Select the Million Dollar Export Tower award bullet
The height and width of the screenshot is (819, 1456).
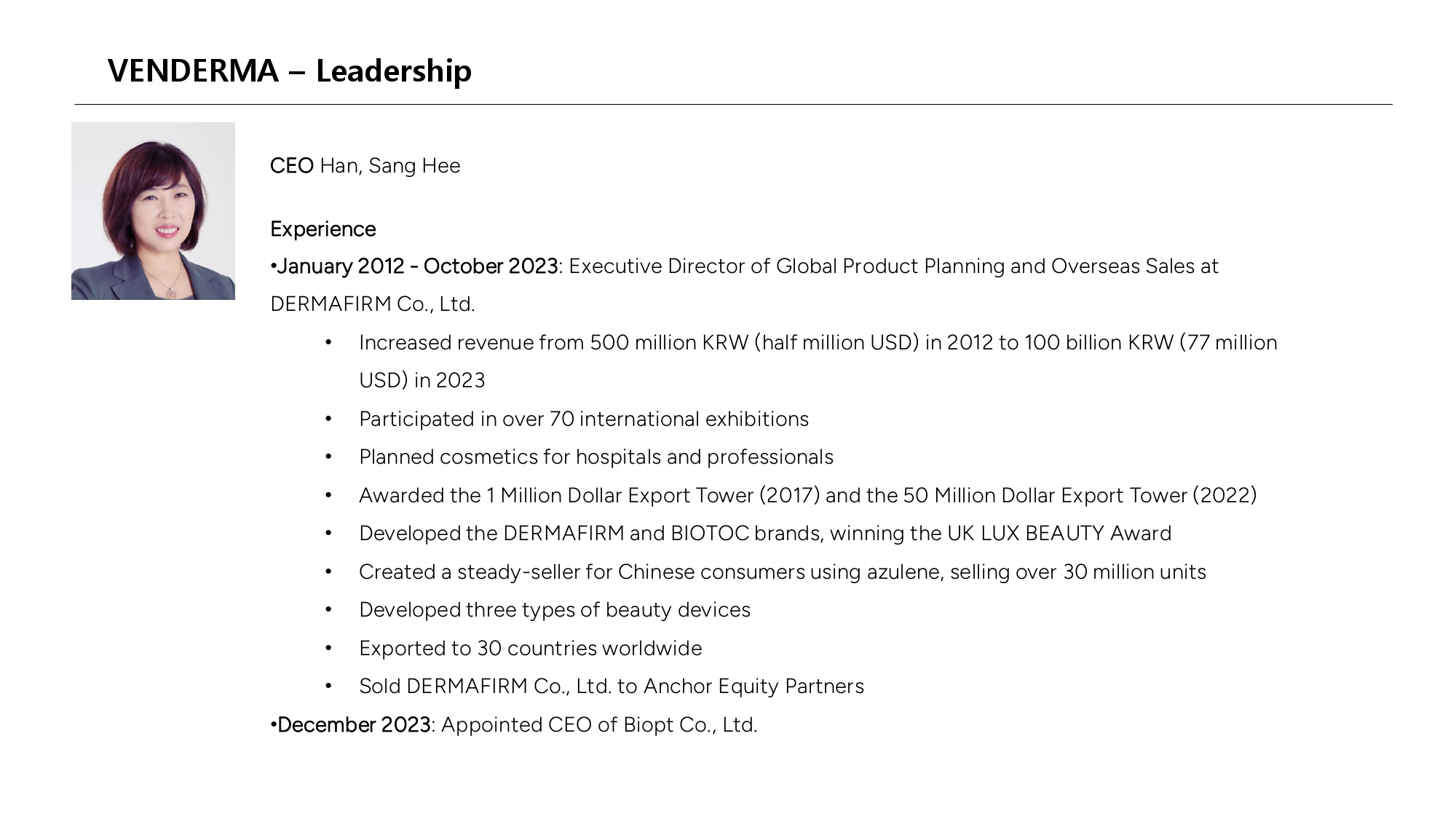click(808, 496)
